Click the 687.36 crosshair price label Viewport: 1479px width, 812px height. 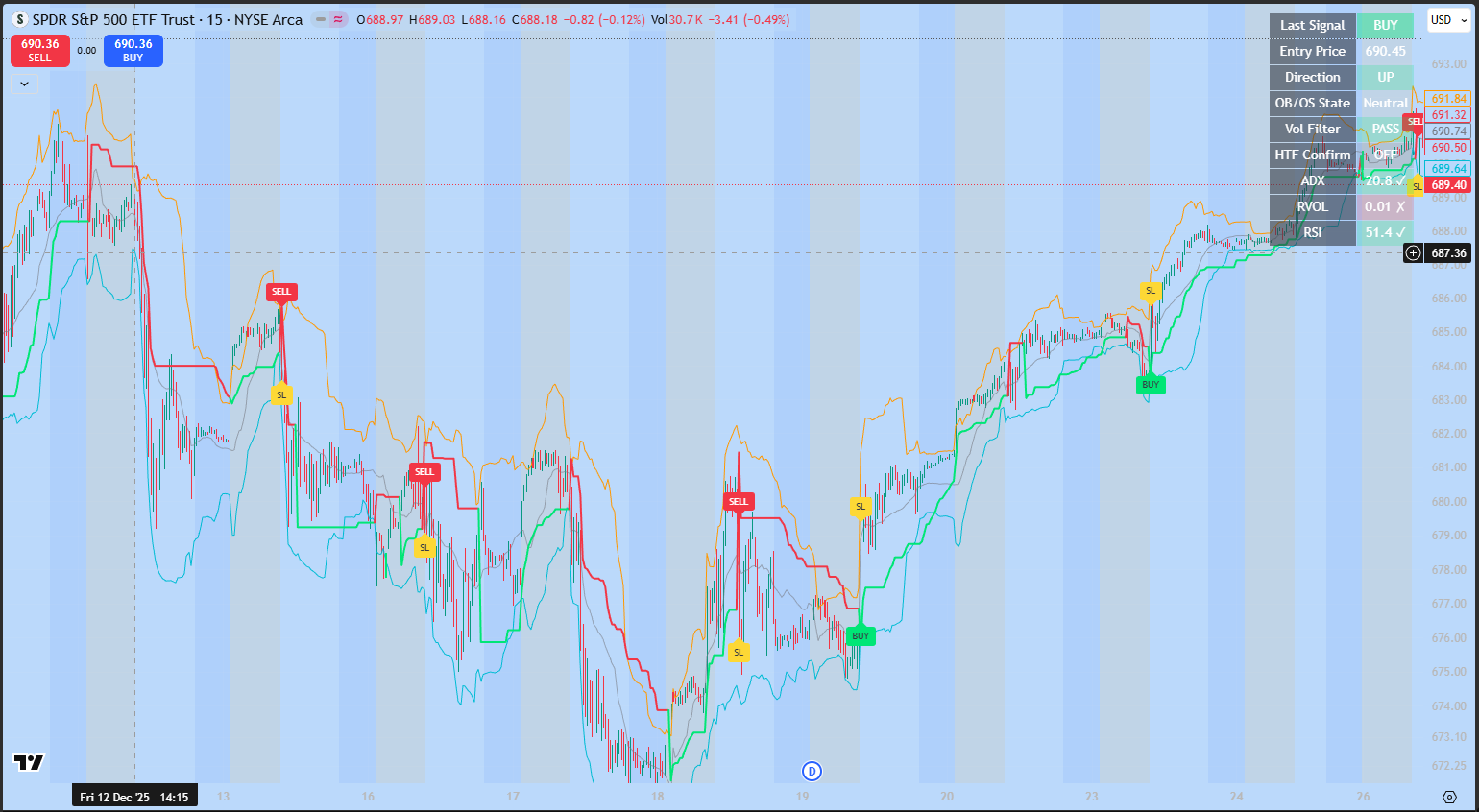coord(1448,253)
